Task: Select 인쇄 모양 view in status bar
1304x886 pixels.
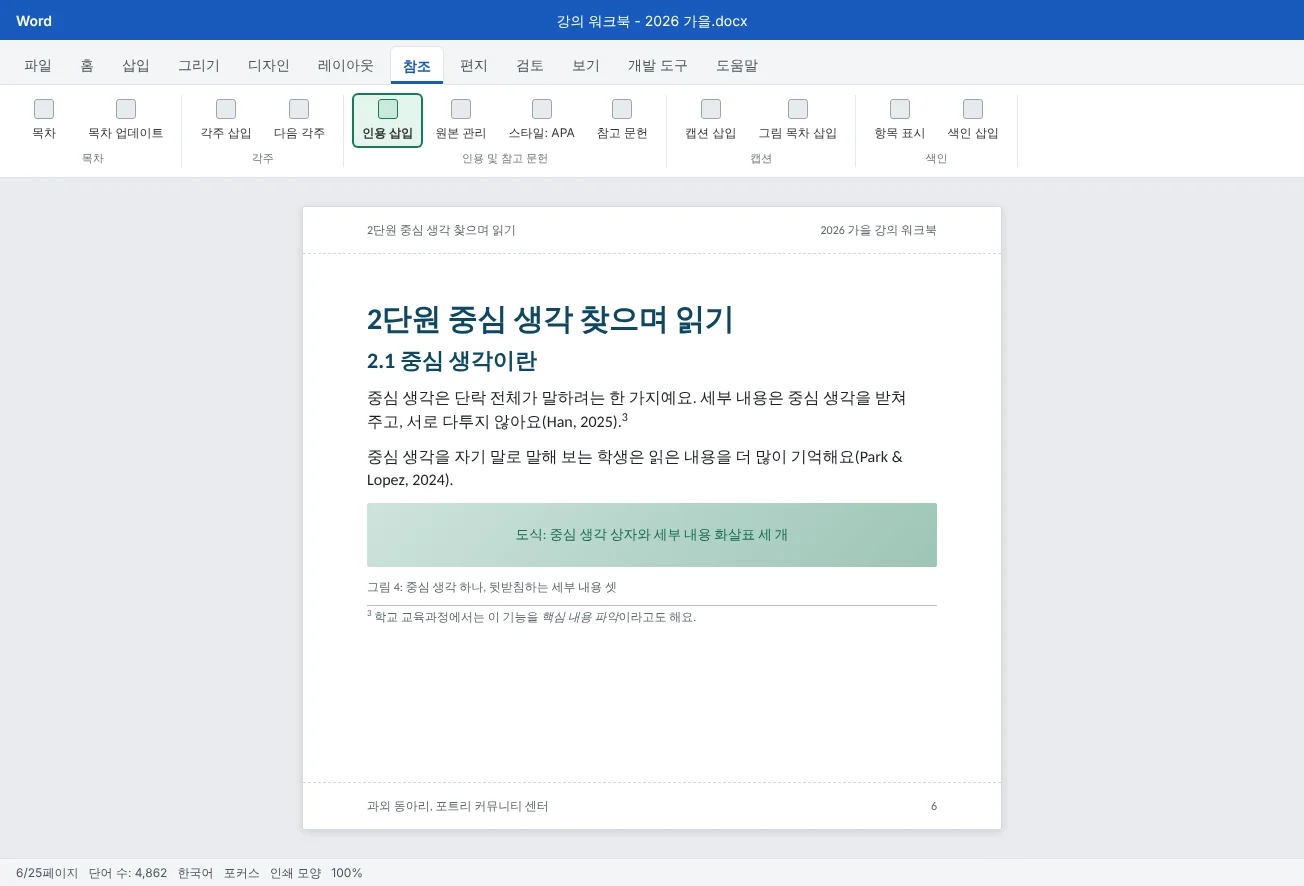Action: 296,873
